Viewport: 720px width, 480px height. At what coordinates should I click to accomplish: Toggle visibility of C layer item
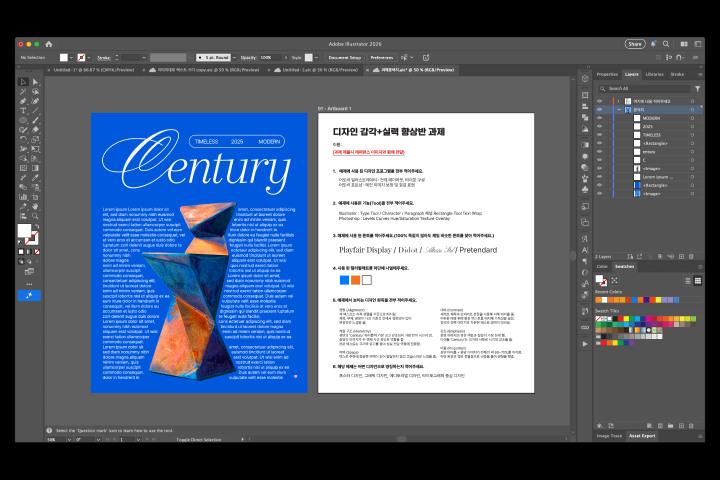point(599,160)
